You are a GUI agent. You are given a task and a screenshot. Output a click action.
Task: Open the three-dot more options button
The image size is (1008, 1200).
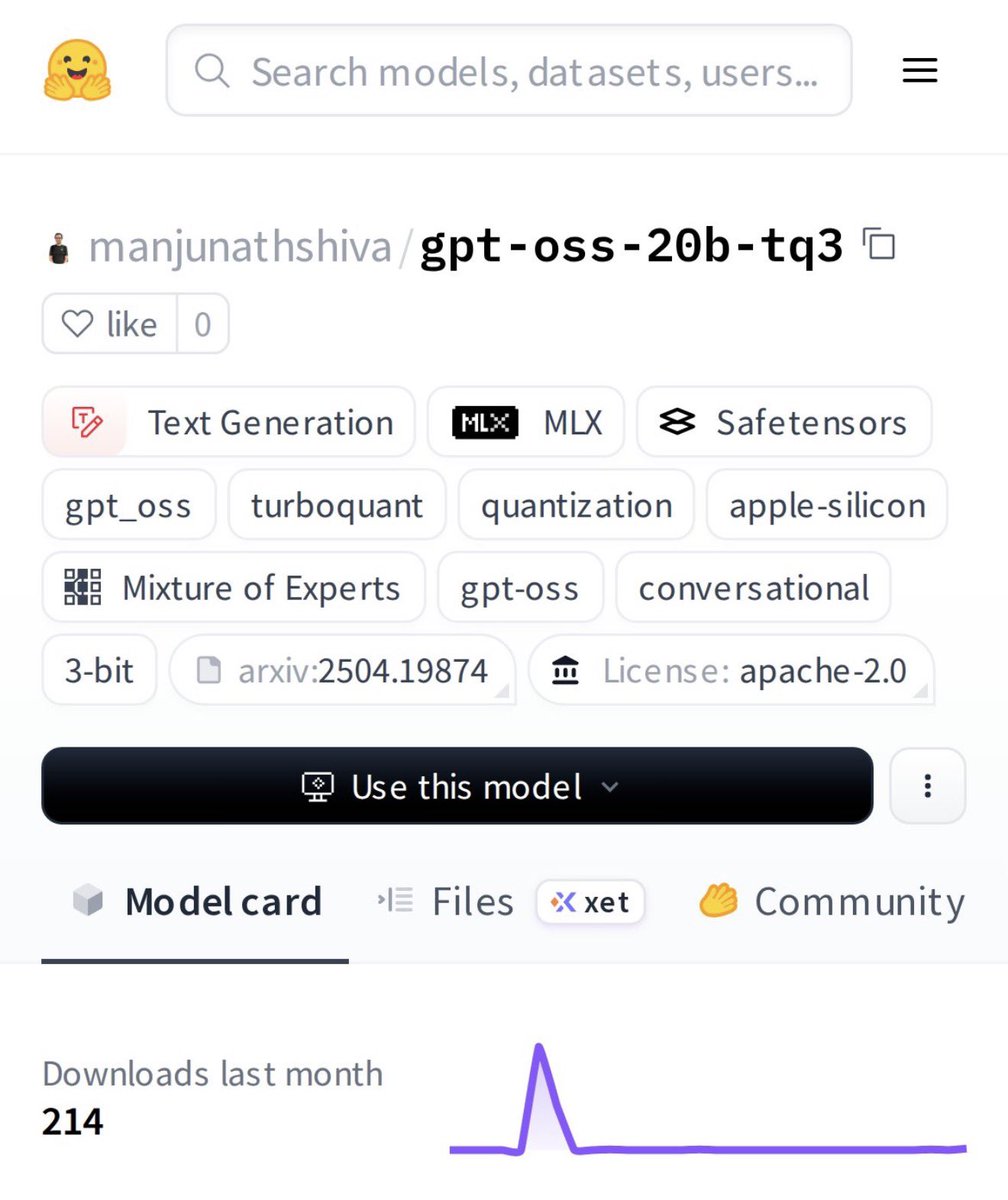(927, 786)
